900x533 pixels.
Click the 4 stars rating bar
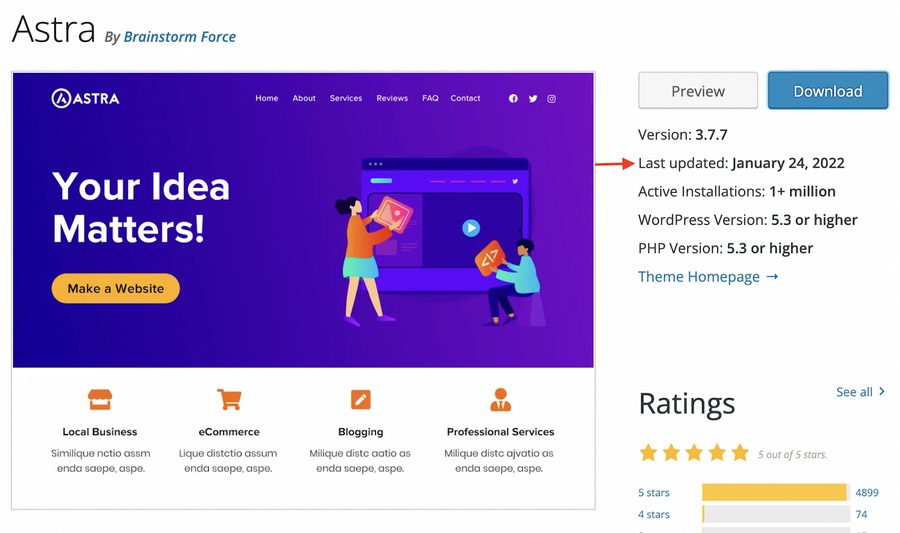coord(776,514)
